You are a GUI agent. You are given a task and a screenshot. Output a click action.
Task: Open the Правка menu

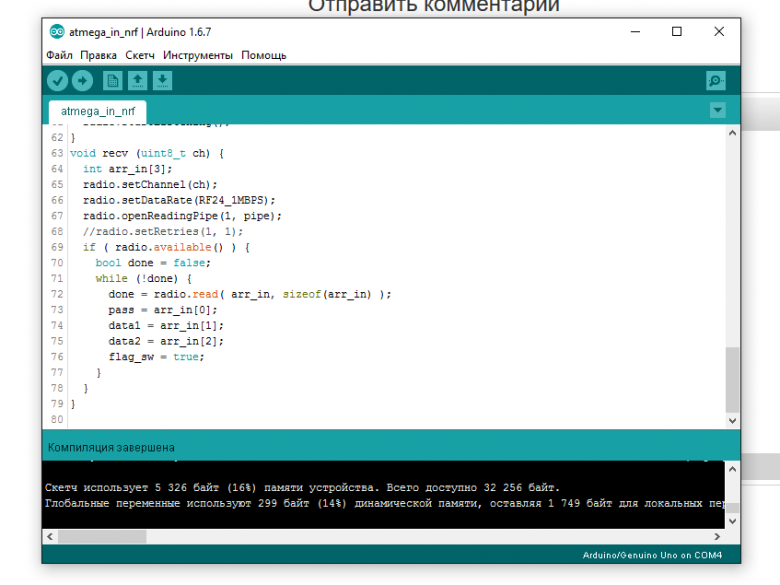click(x=98, y=55)
